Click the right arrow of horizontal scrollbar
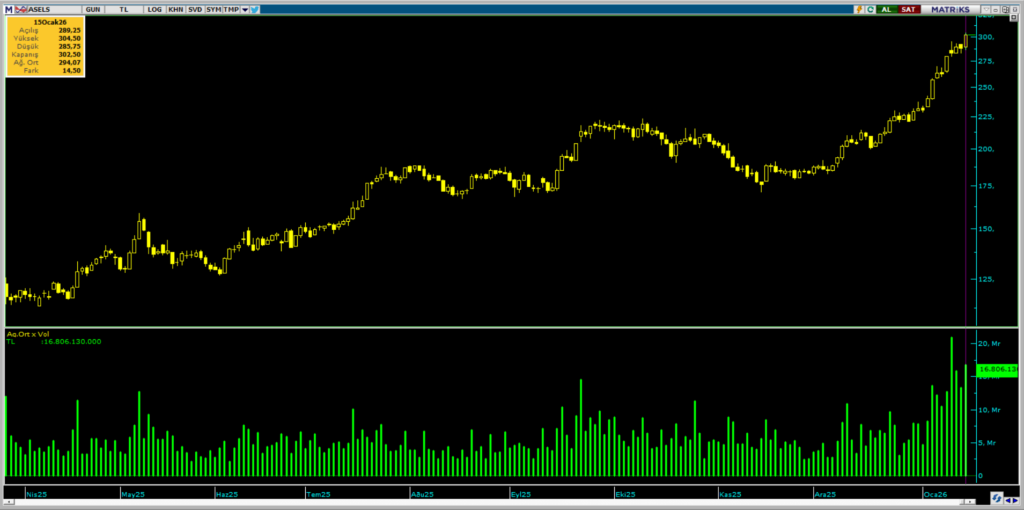 [970, 502]
